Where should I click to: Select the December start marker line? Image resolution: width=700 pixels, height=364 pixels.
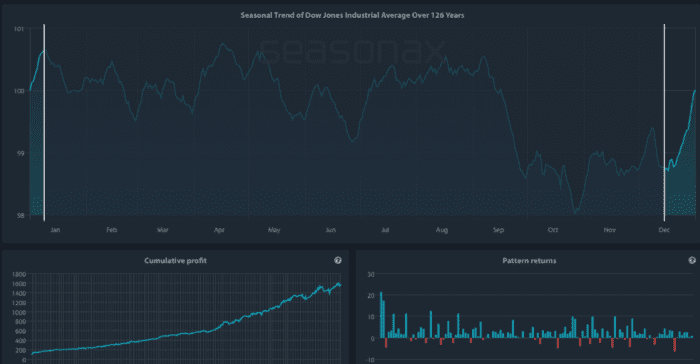point(664,122)
